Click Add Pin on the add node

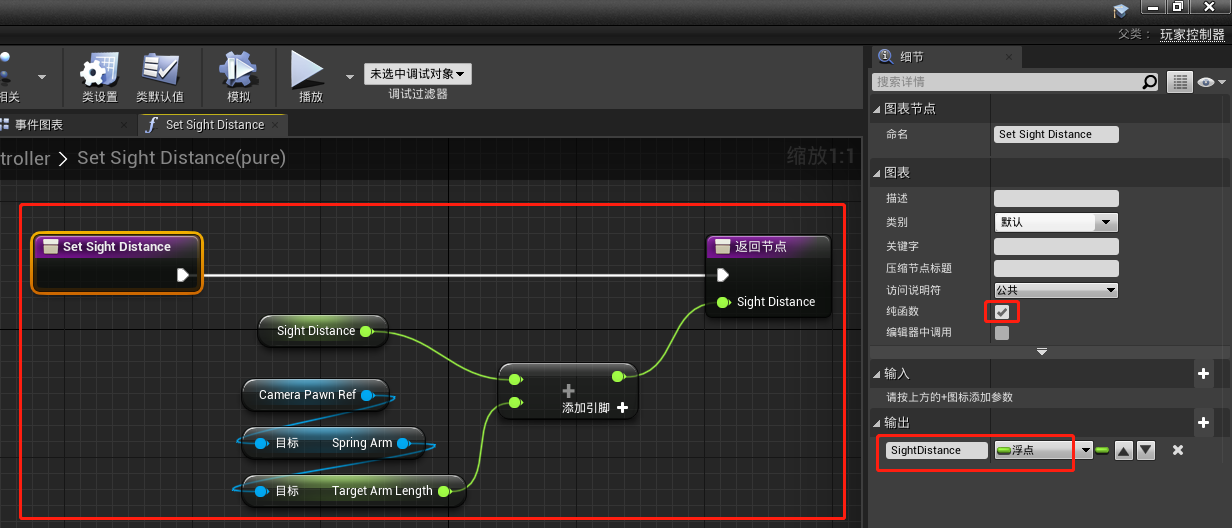pyautogui.click(x=595, y=408)
